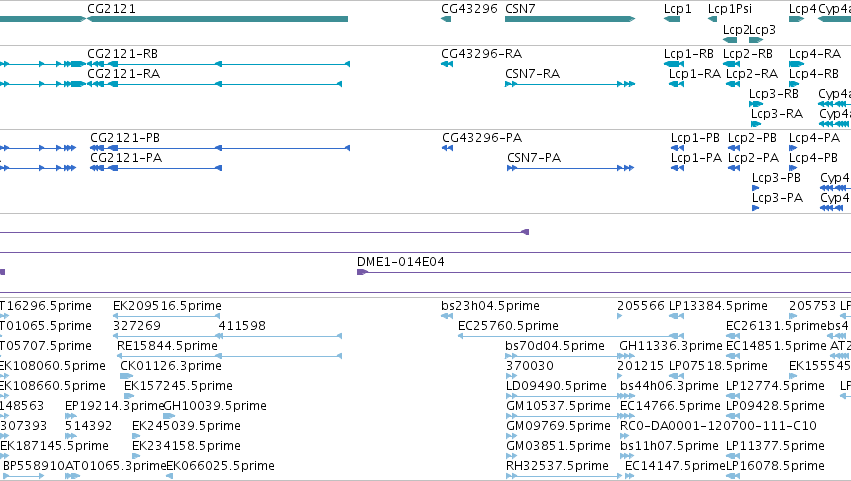This screenshot has width=851, height=481.
Task: Select the Lcp2-RB transcript label
Action: pos(748,54)
